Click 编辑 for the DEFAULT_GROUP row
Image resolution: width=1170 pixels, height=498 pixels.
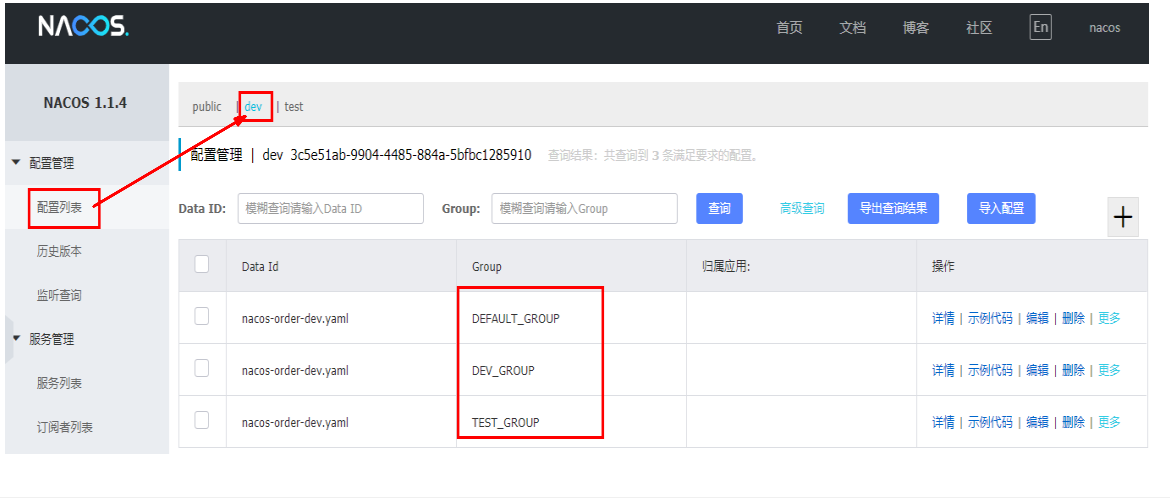click(1037, 318)
